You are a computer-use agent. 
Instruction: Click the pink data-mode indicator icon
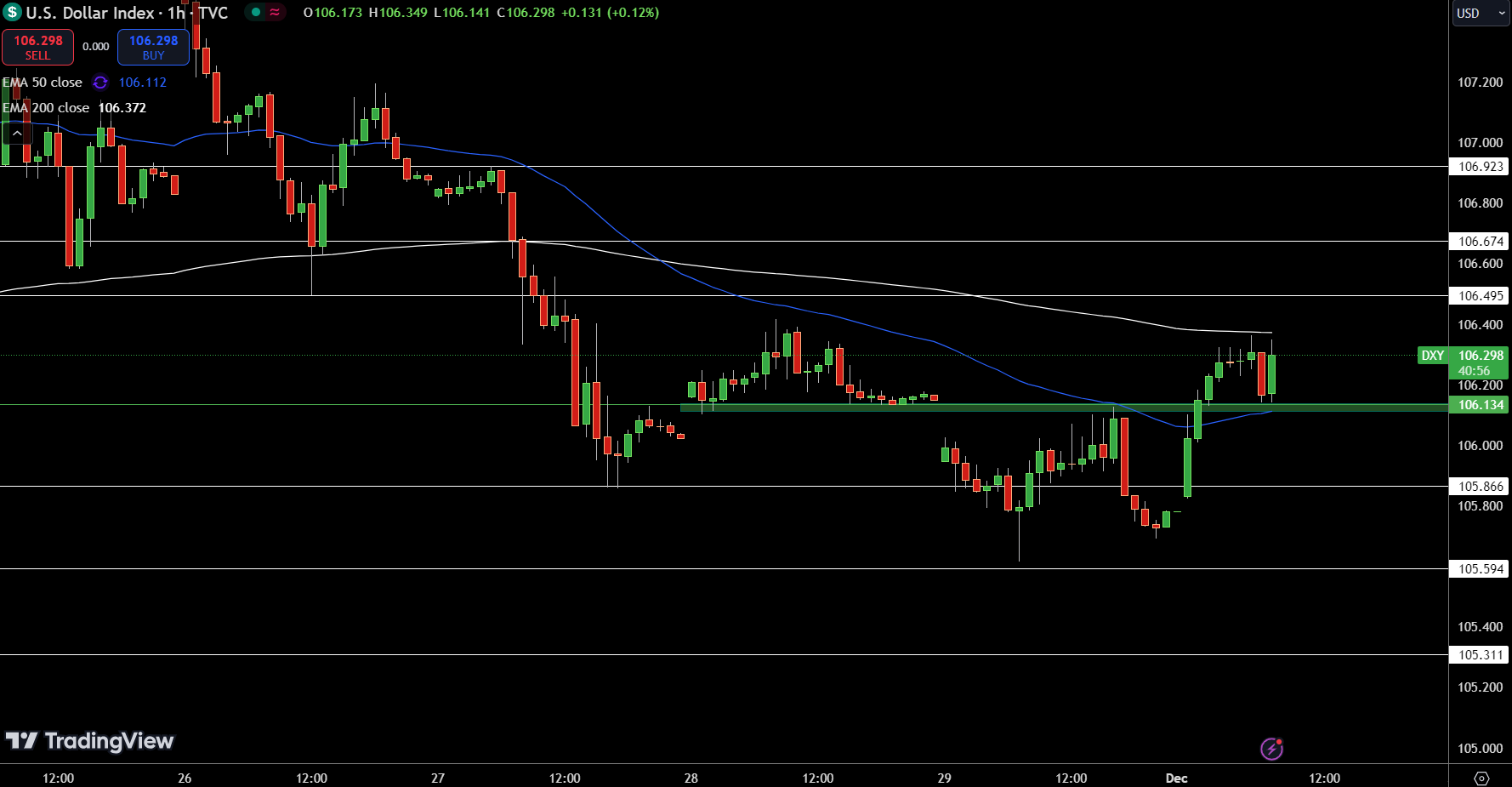pos(275,12)
